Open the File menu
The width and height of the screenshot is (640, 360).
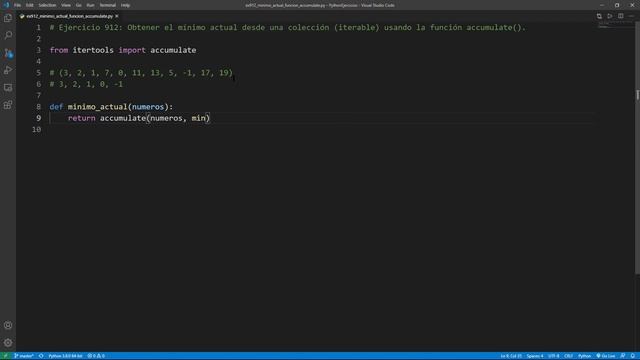point(17,5)
